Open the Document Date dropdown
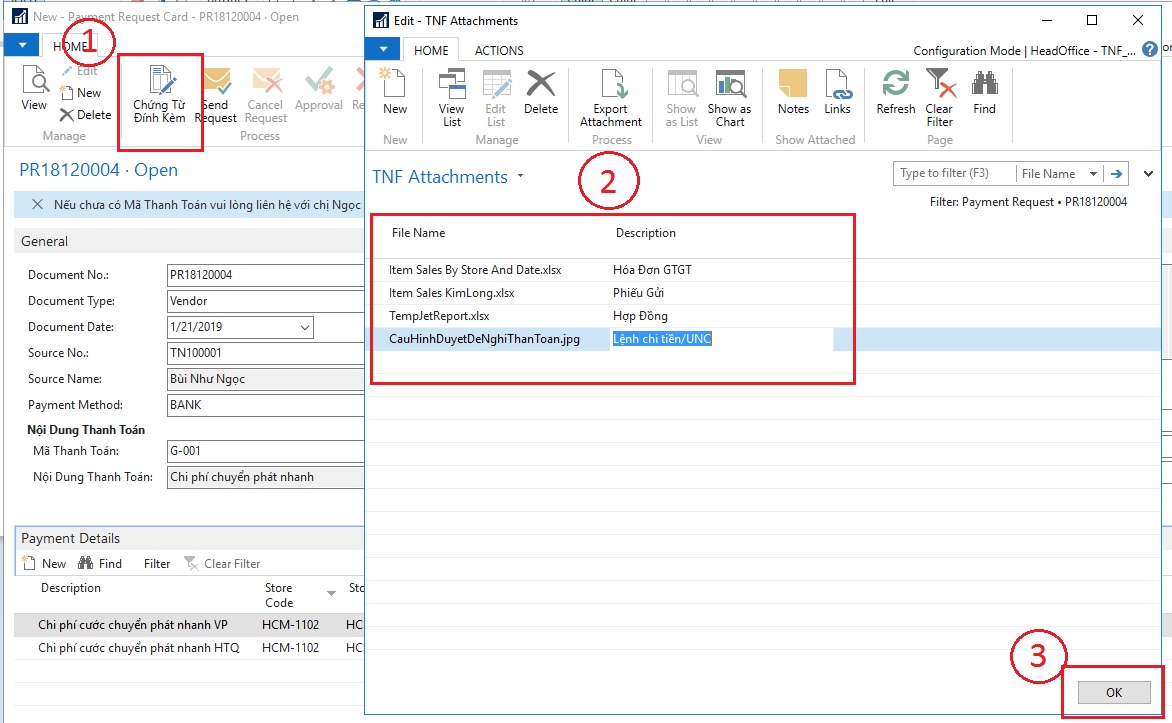1172x723 pixels. (304, 327)
